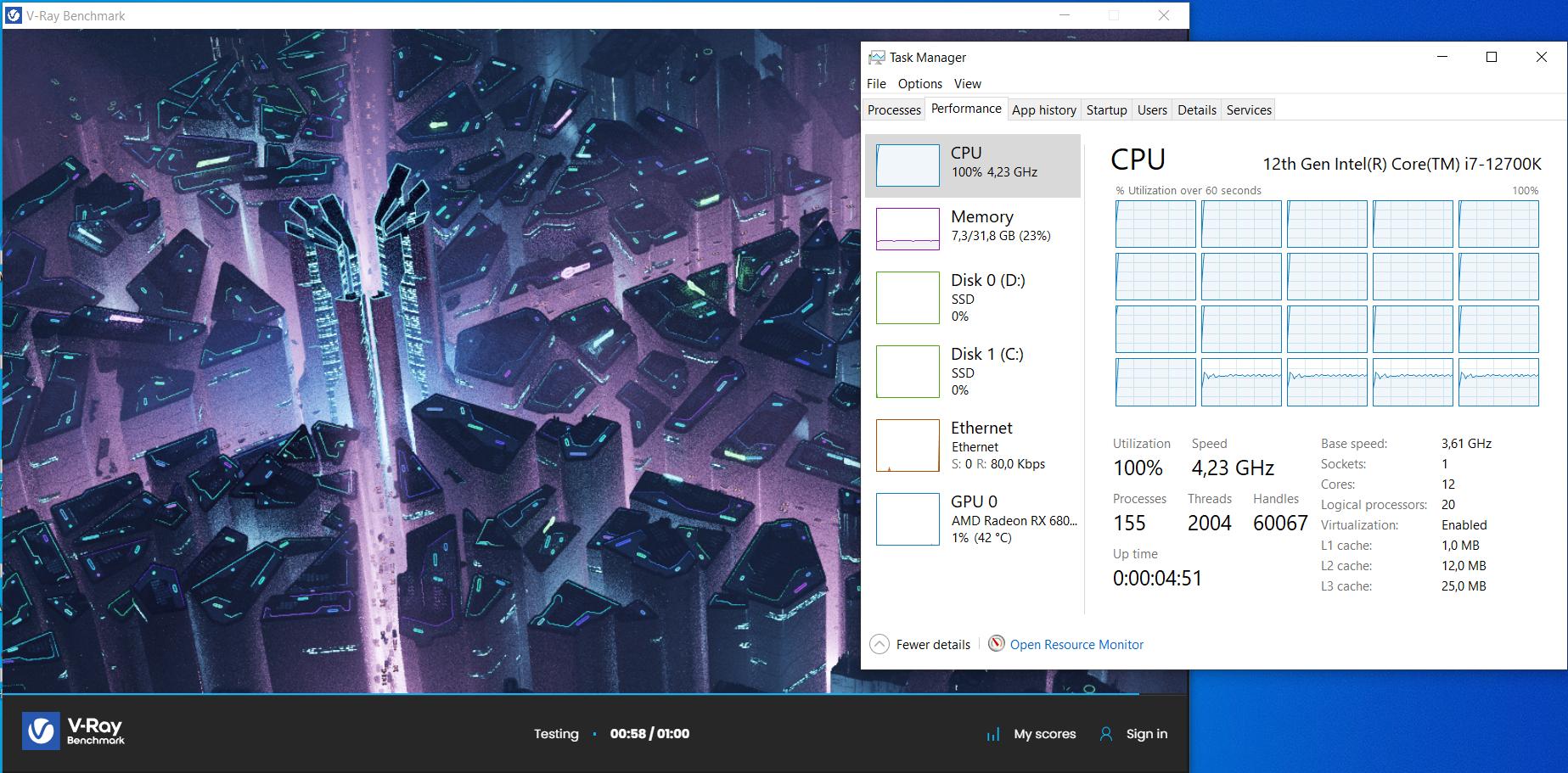Click the Utilization over 60 seconds label

1189,191
